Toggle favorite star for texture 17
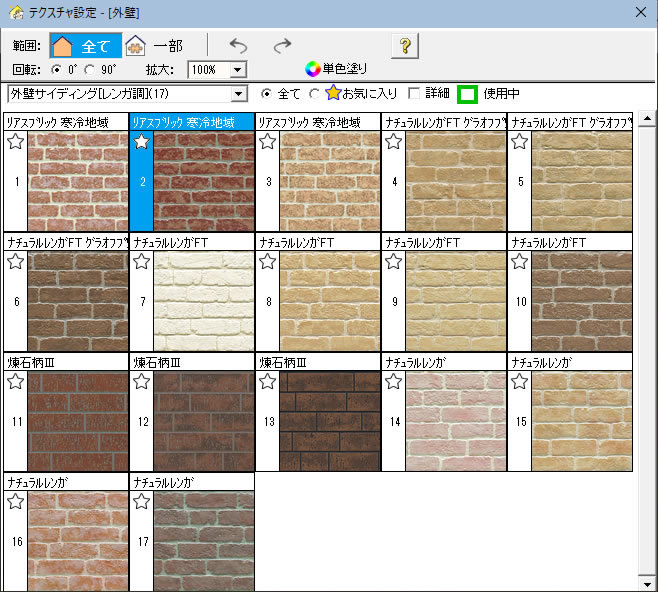The height and width of the screenshot is (592, 658). 141,501
